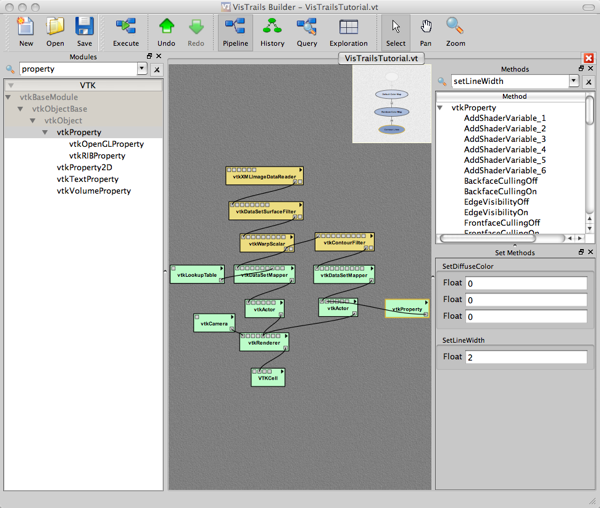The height and width of the screenshot is (508, 600).
Task: Click the Methods search magnifier icon
Action: point(442,81)
